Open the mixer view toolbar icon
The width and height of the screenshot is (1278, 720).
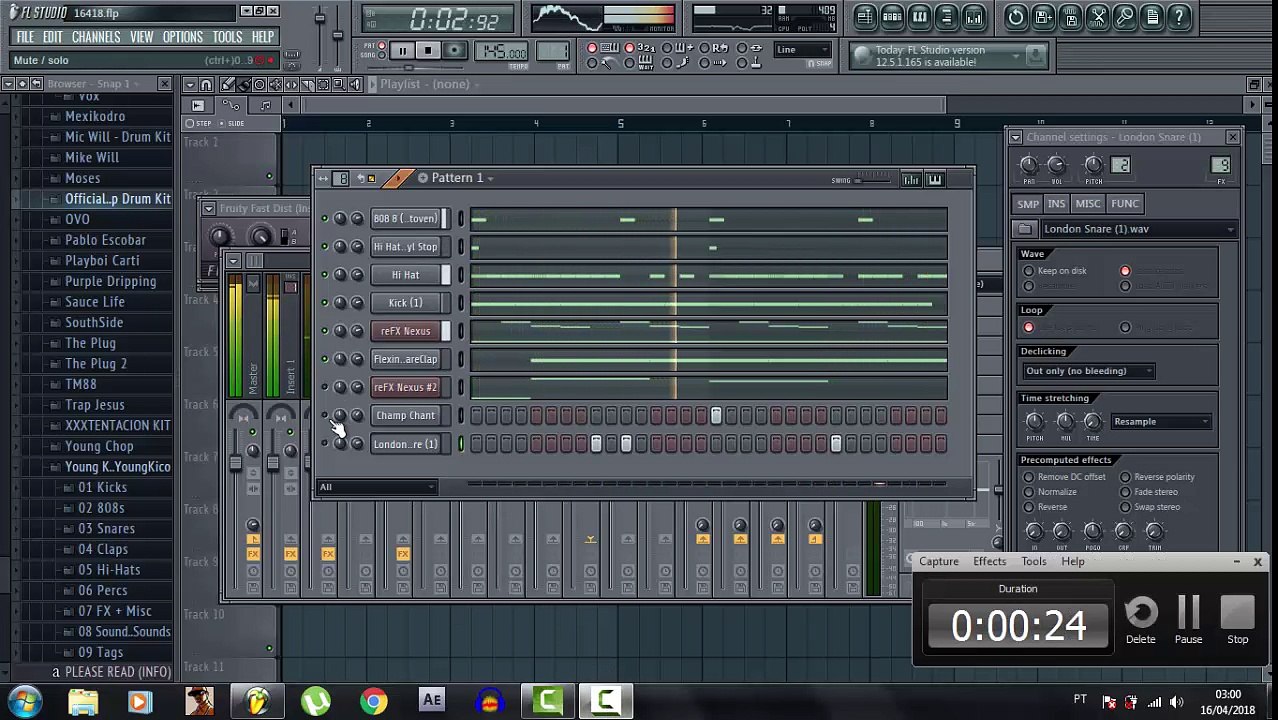973,17
